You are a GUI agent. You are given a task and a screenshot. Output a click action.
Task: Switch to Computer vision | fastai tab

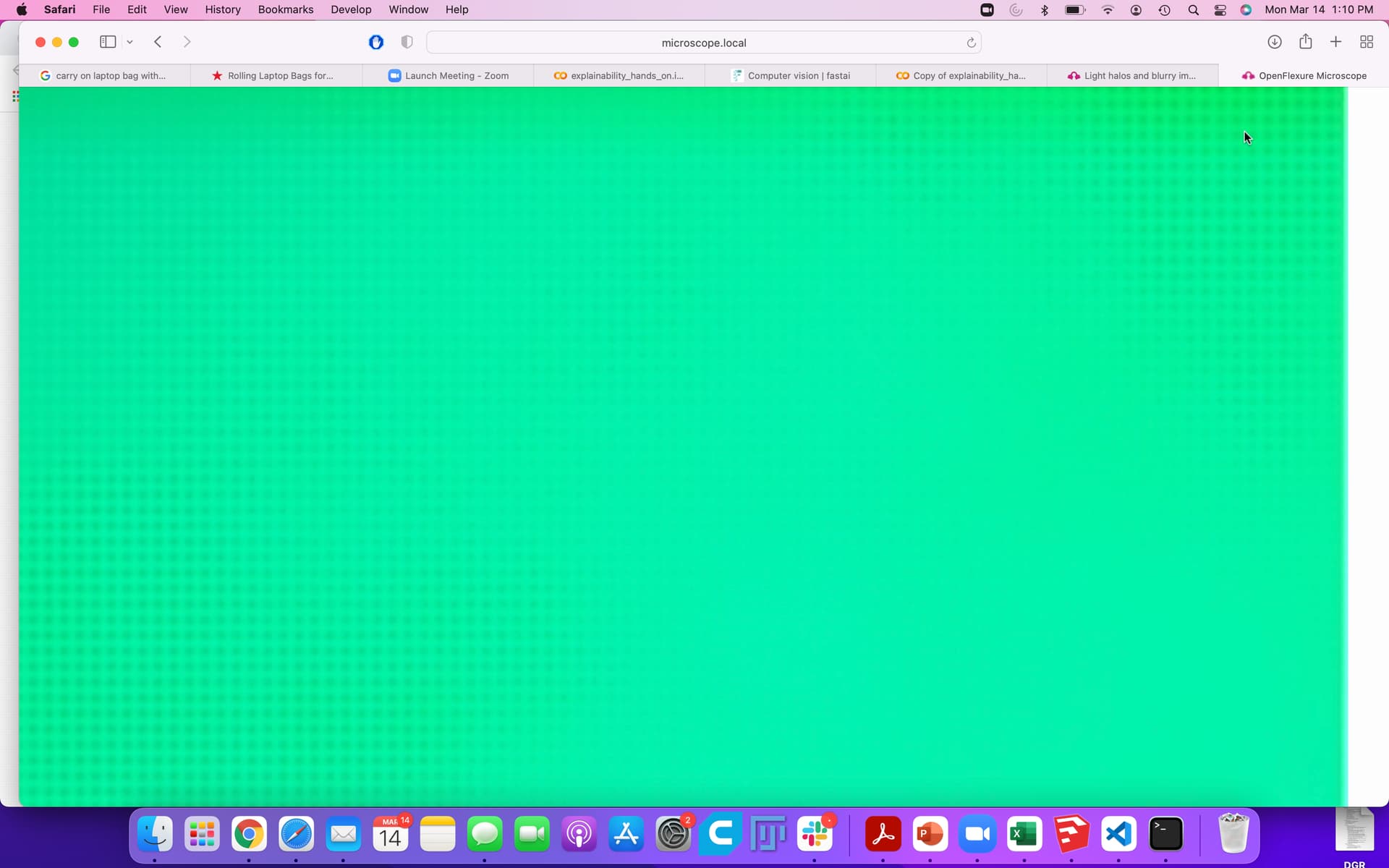pos(791,75)
